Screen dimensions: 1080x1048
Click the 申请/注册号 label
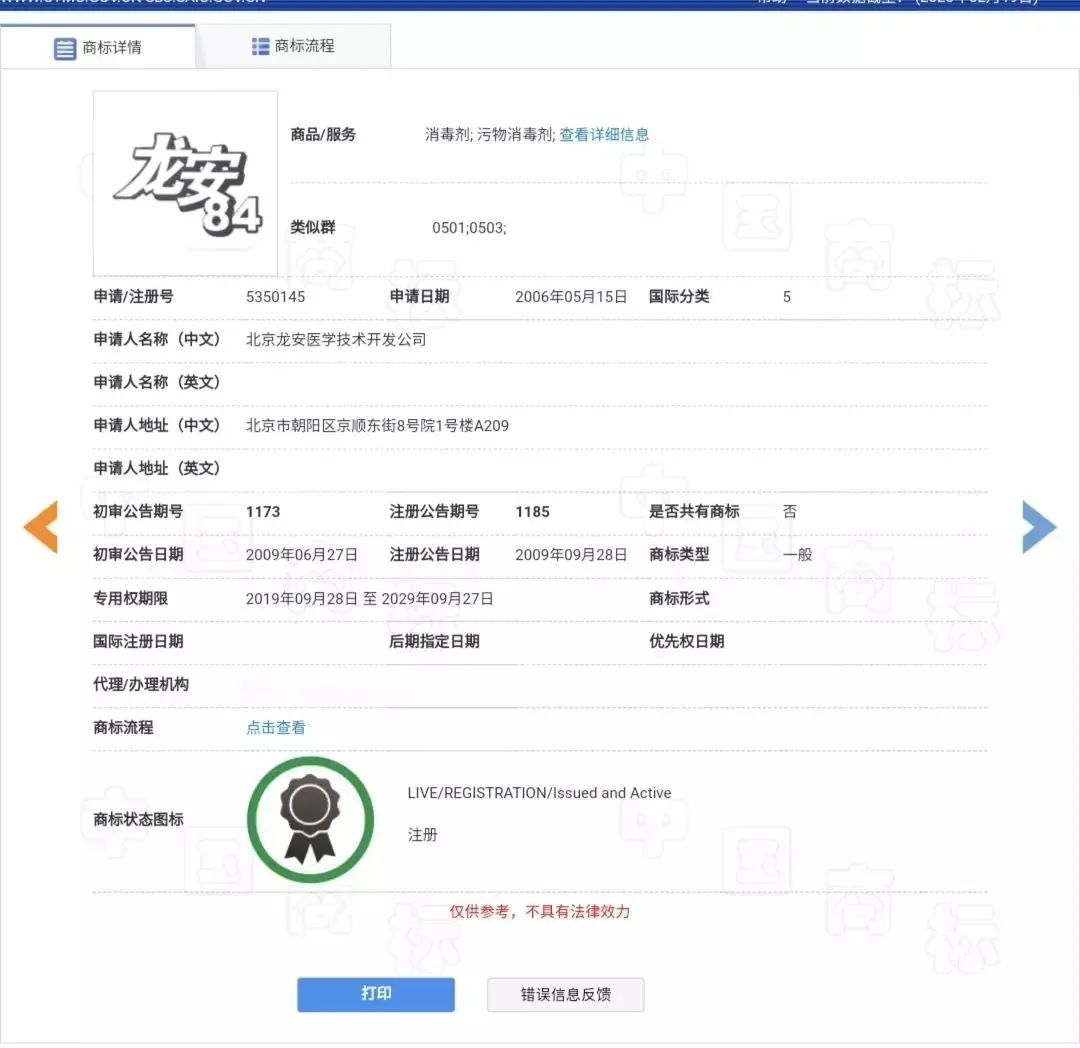click(x=134, y=296)
